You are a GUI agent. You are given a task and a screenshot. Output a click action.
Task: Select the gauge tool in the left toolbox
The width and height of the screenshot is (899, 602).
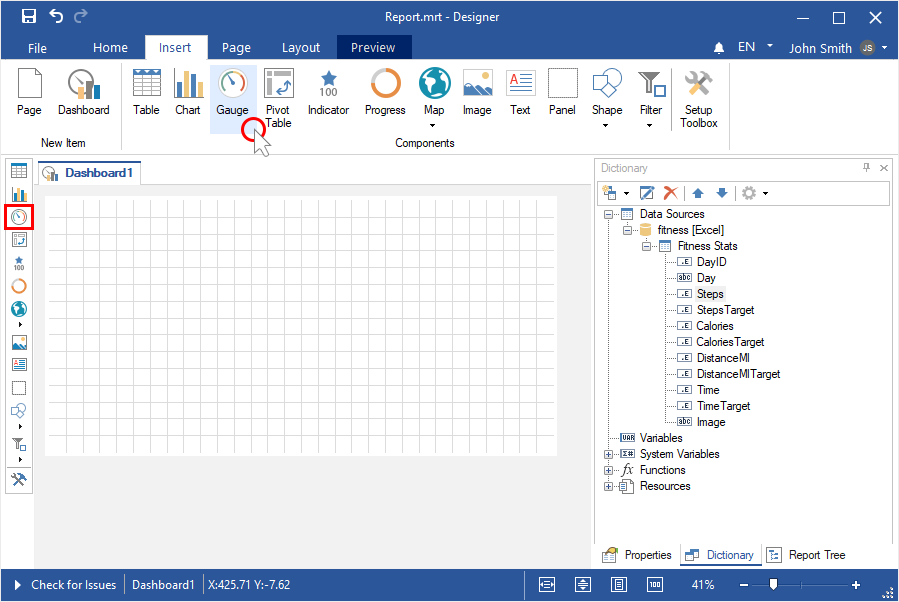tap(19, 216)
